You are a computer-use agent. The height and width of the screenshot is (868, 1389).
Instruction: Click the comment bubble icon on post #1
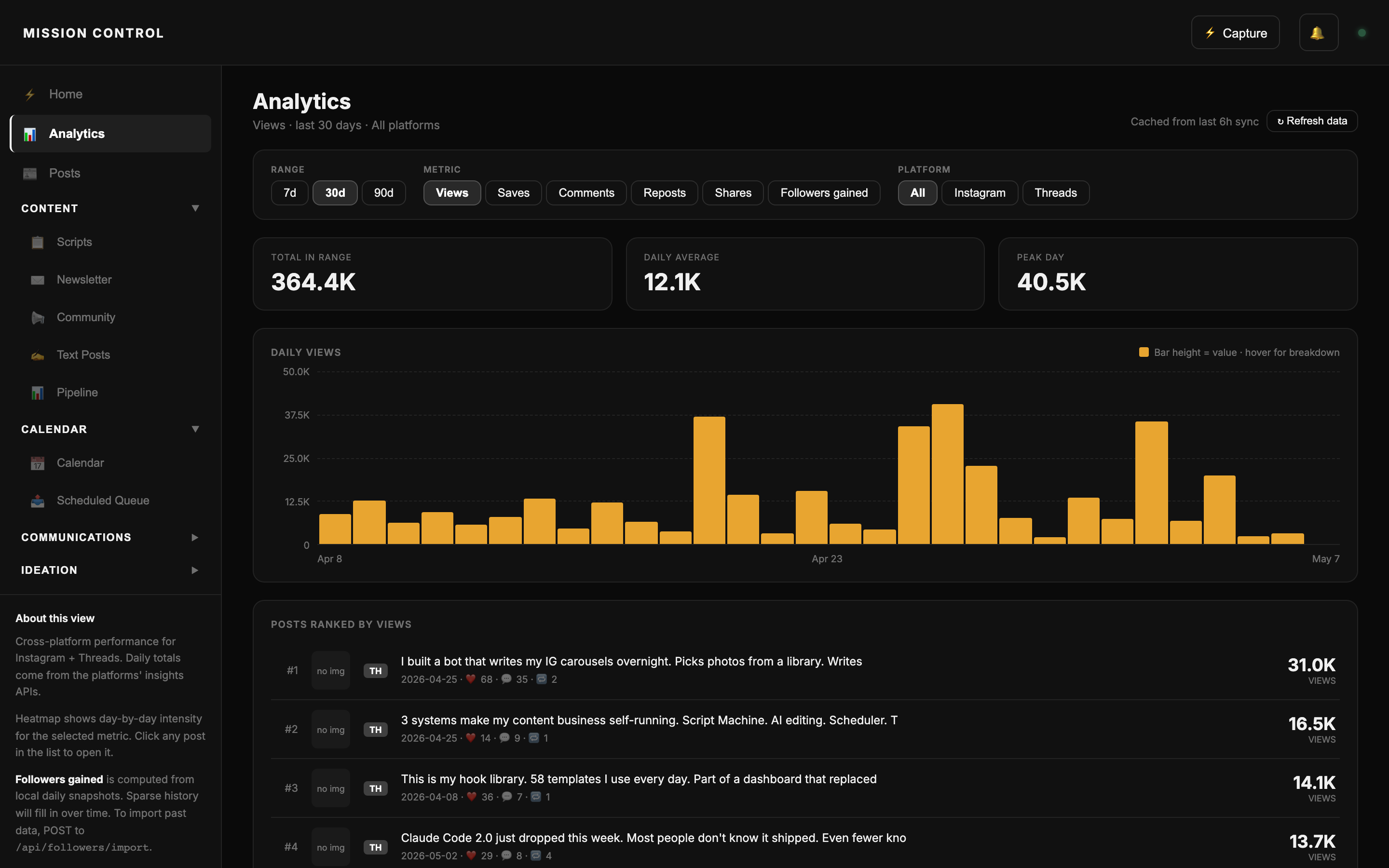506,679
